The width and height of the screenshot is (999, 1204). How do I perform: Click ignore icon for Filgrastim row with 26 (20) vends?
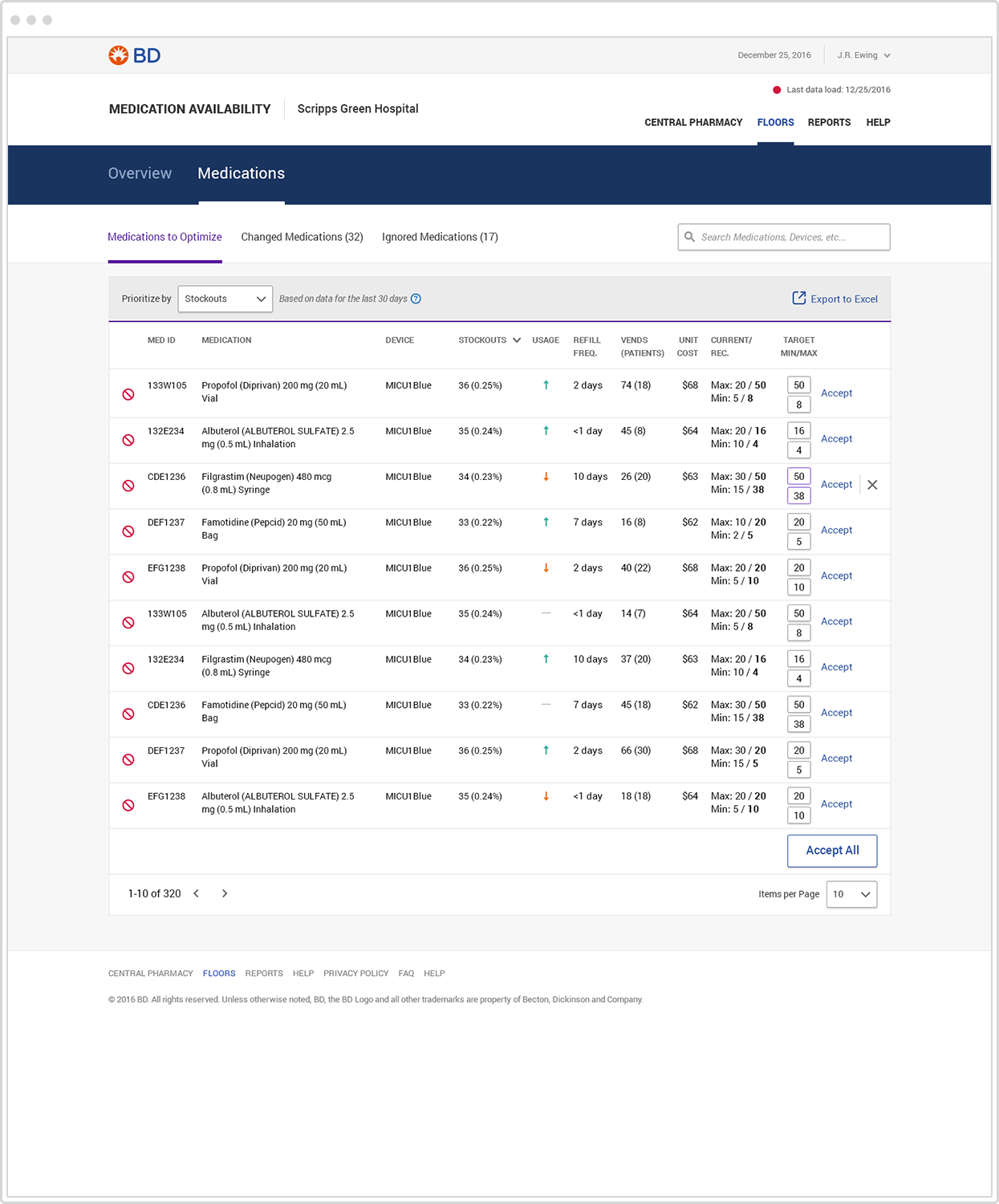pos(128,486)
